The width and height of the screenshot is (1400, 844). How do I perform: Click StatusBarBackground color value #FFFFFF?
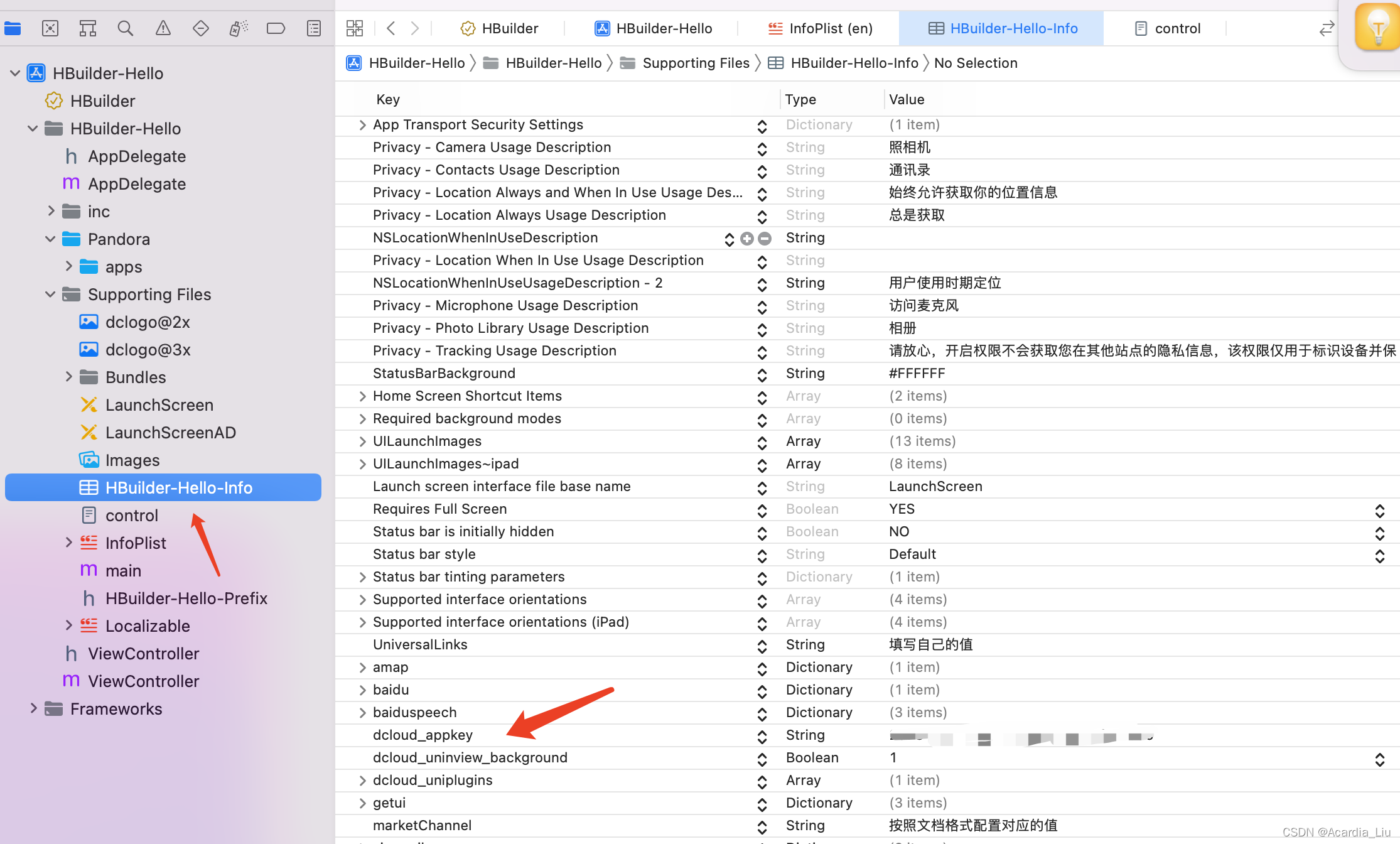click(917, 373)
